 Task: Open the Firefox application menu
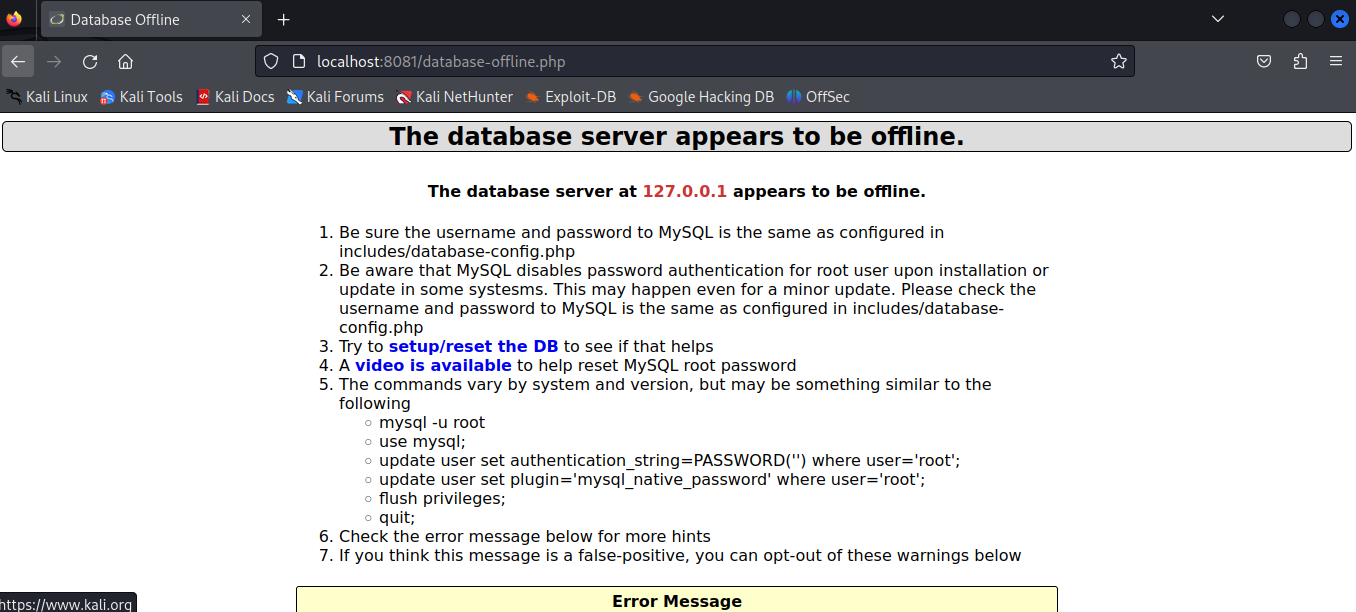pyautogui.click(x=1336, y=60)
